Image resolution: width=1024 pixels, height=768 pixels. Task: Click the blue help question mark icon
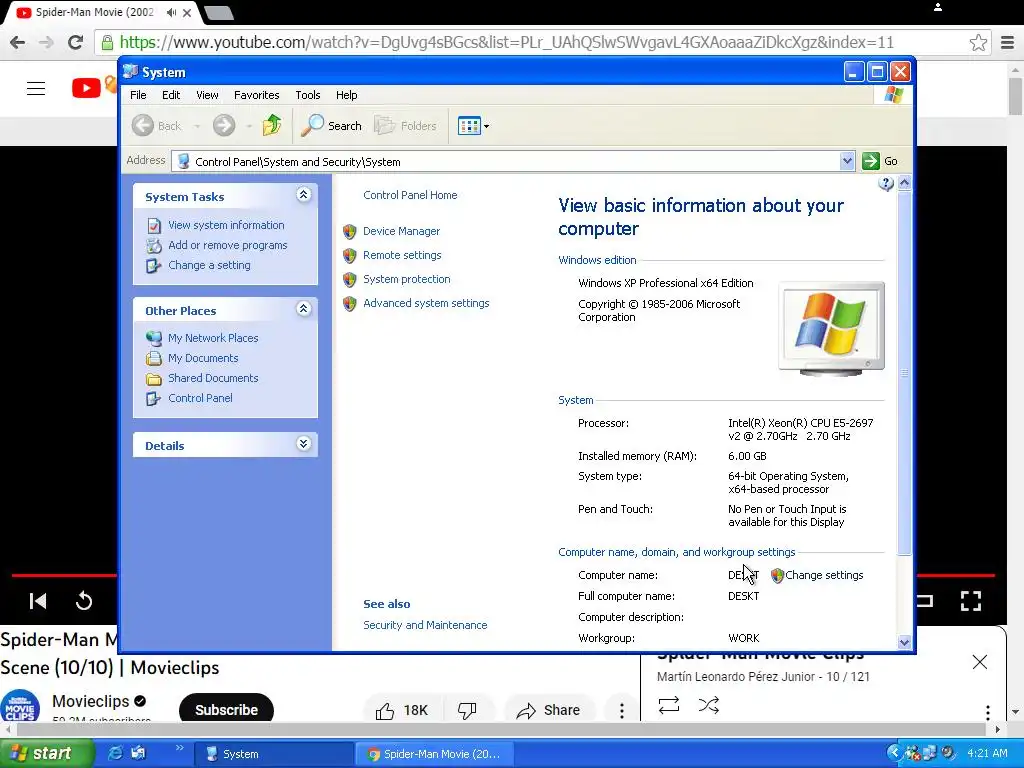pos(886,184)
